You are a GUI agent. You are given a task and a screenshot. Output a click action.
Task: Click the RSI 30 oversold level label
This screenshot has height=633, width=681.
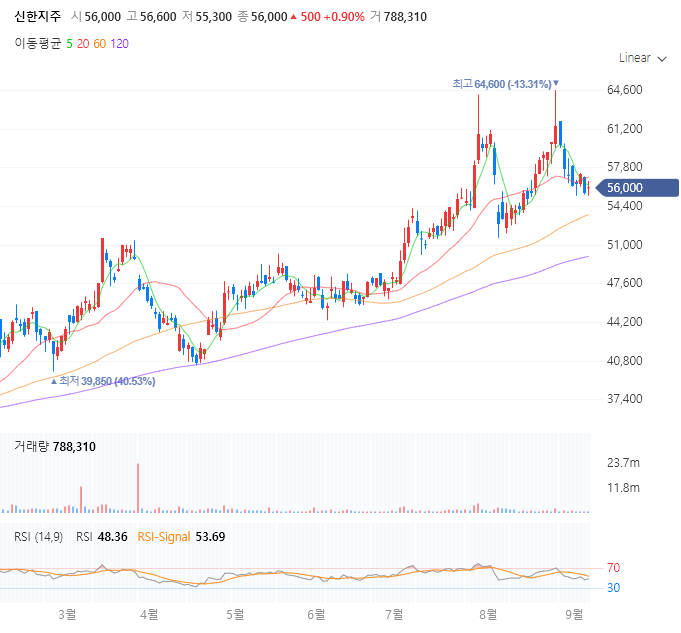coord(614,588)
